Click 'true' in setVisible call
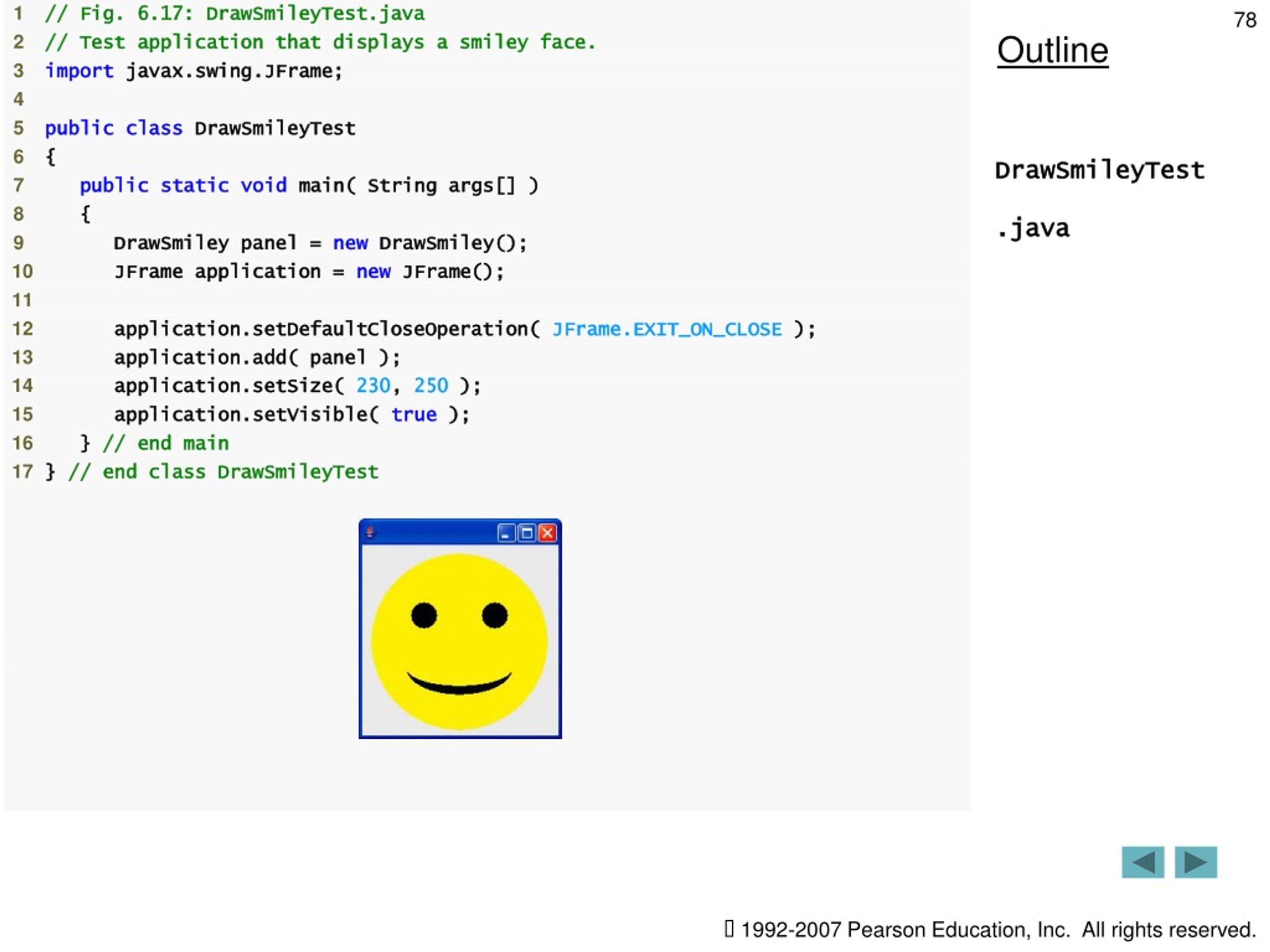 click(x=414, y=415)
